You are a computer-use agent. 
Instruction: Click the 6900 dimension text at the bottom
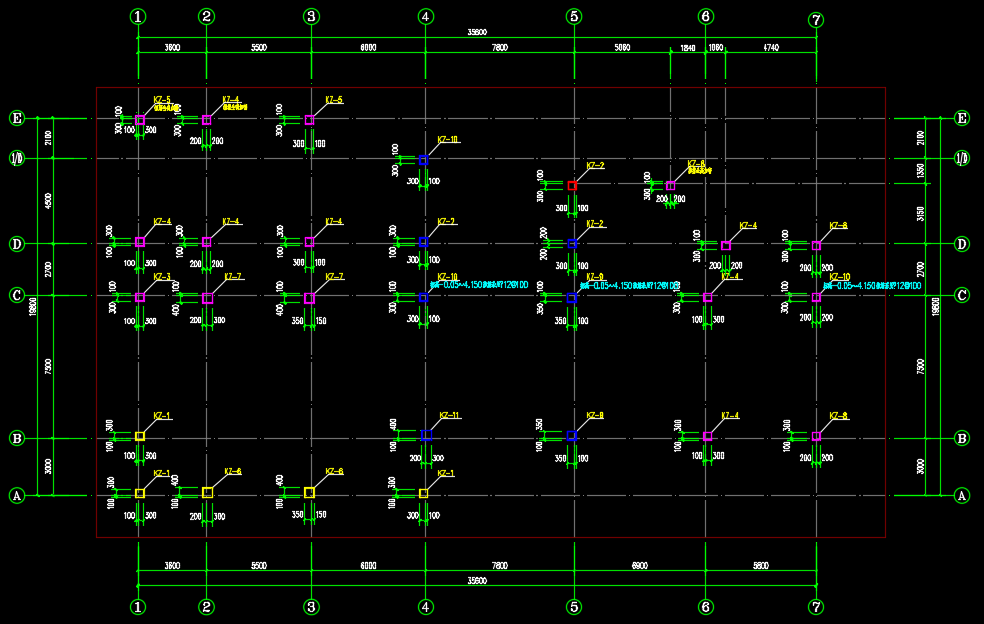640,566
